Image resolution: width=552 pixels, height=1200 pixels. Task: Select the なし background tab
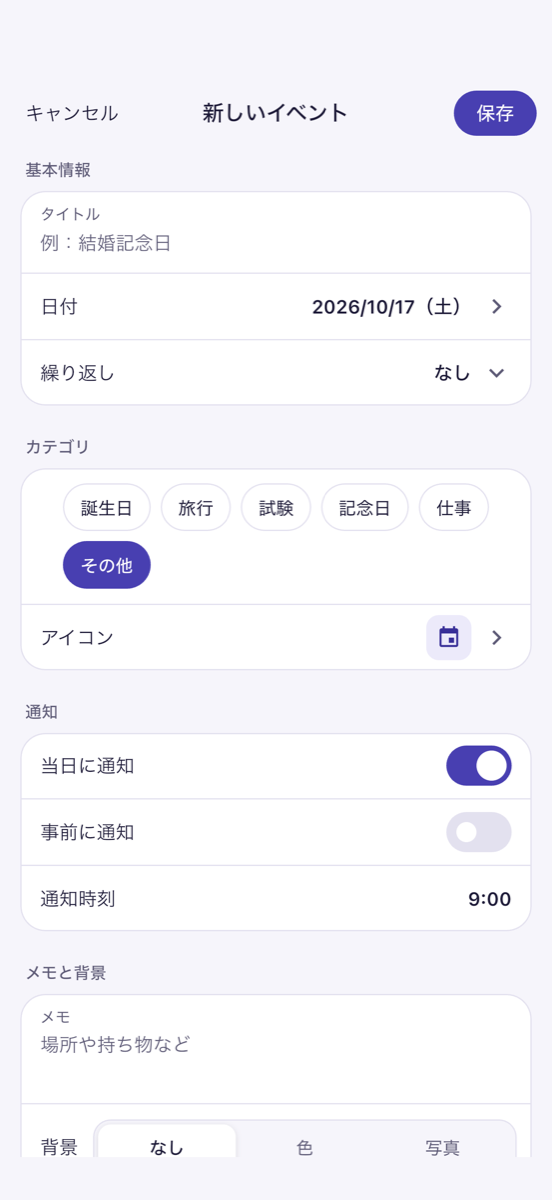click(167, 1147)
